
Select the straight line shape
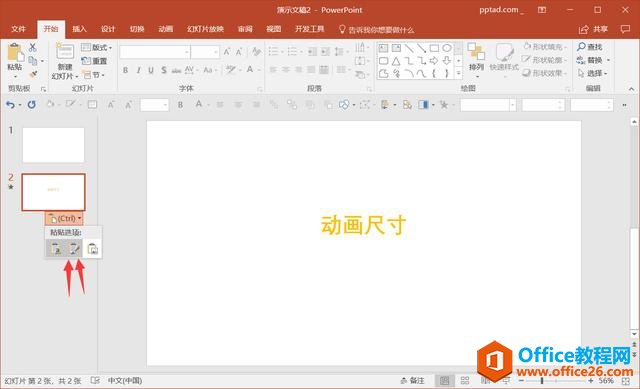(409, 49)
